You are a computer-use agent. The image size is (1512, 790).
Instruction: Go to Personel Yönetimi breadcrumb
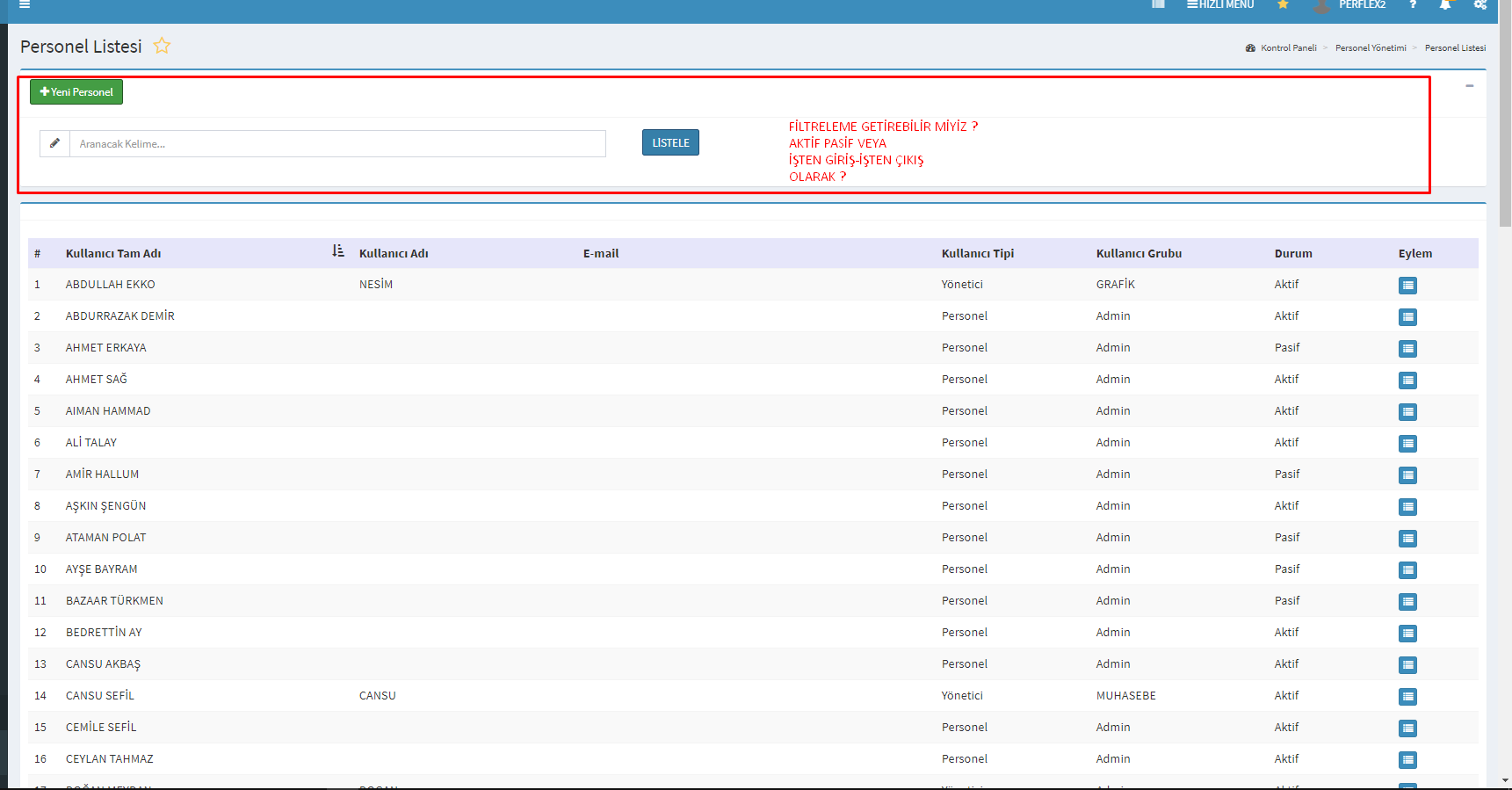[x=1371, y=48]
